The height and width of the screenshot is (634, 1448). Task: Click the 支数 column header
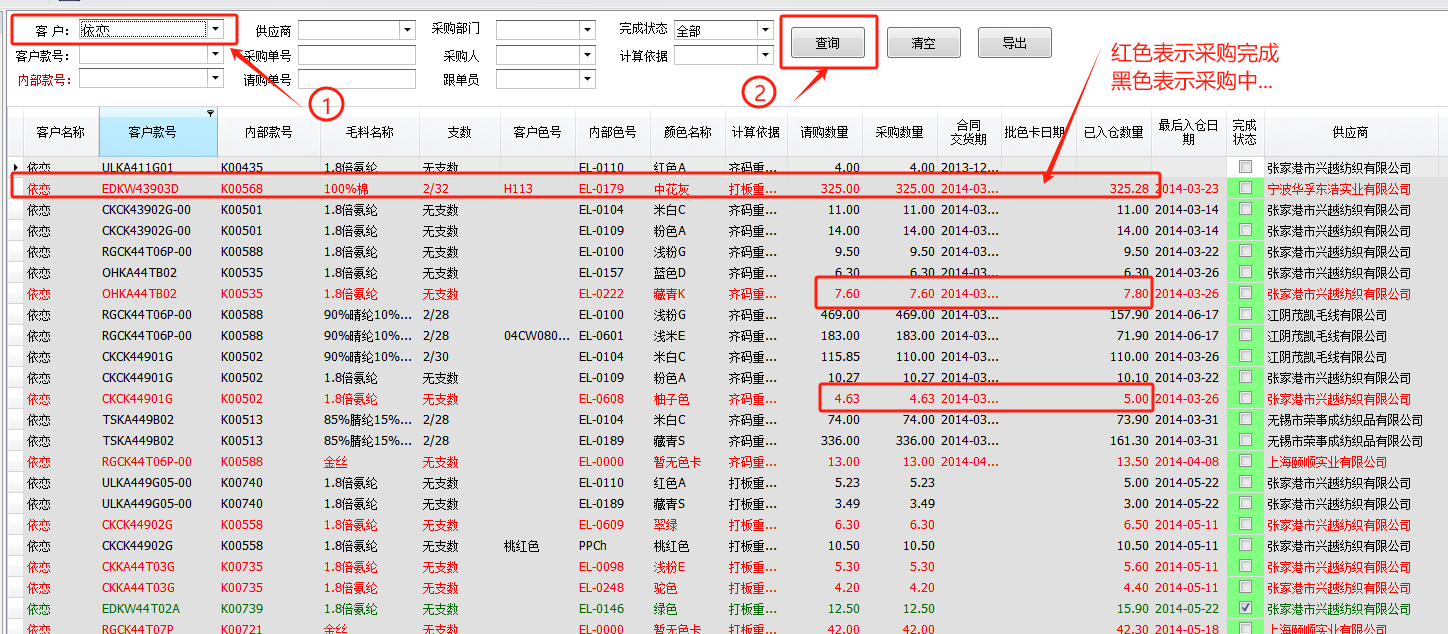coord(459,132)
